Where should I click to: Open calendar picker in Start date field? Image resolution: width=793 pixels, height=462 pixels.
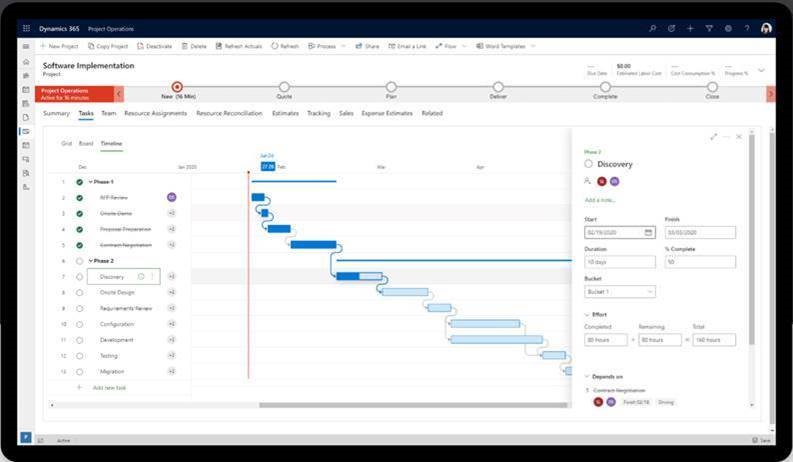pos(649,232)
